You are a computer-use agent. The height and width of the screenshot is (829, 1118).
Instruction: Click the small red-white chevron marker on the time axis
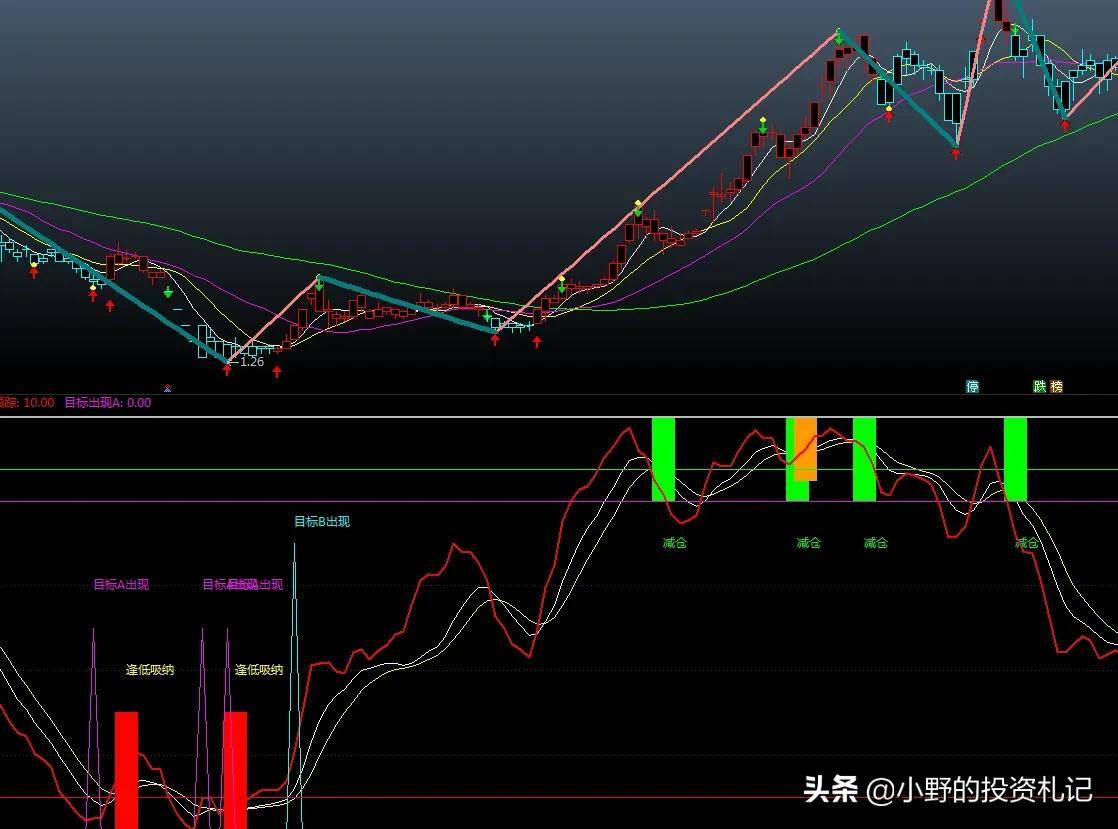(168, 388)
